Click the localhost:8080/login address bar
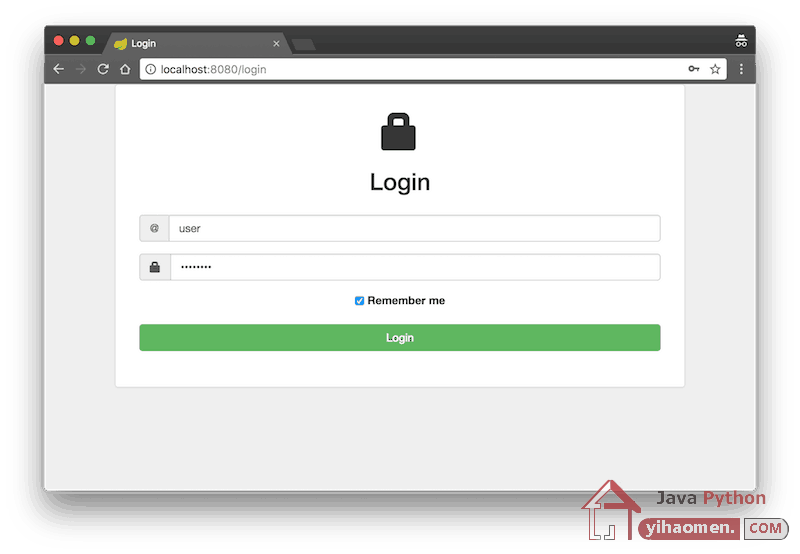Image resolution: width=800 pixels, height=554 pixels. 418,69
